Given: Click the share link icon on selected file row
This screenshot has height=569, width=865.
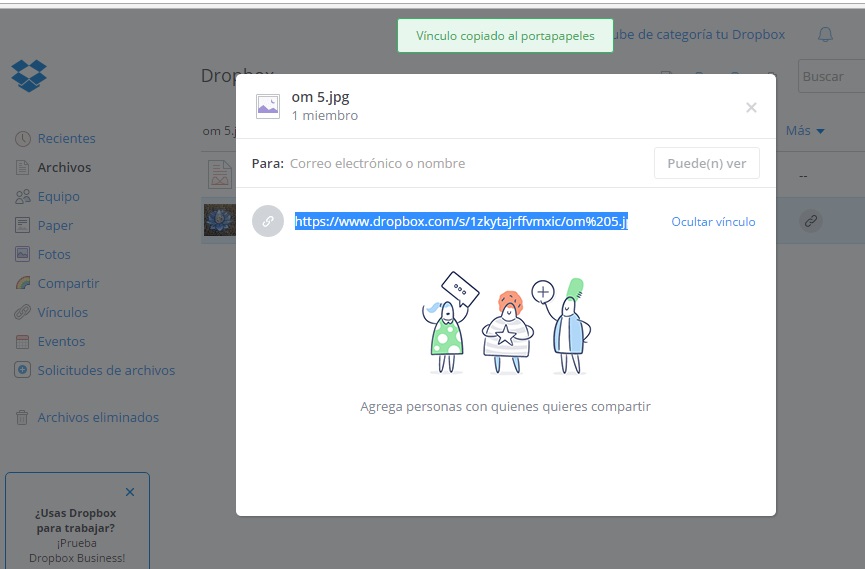Looking at the screenshot, I should 810,221.
